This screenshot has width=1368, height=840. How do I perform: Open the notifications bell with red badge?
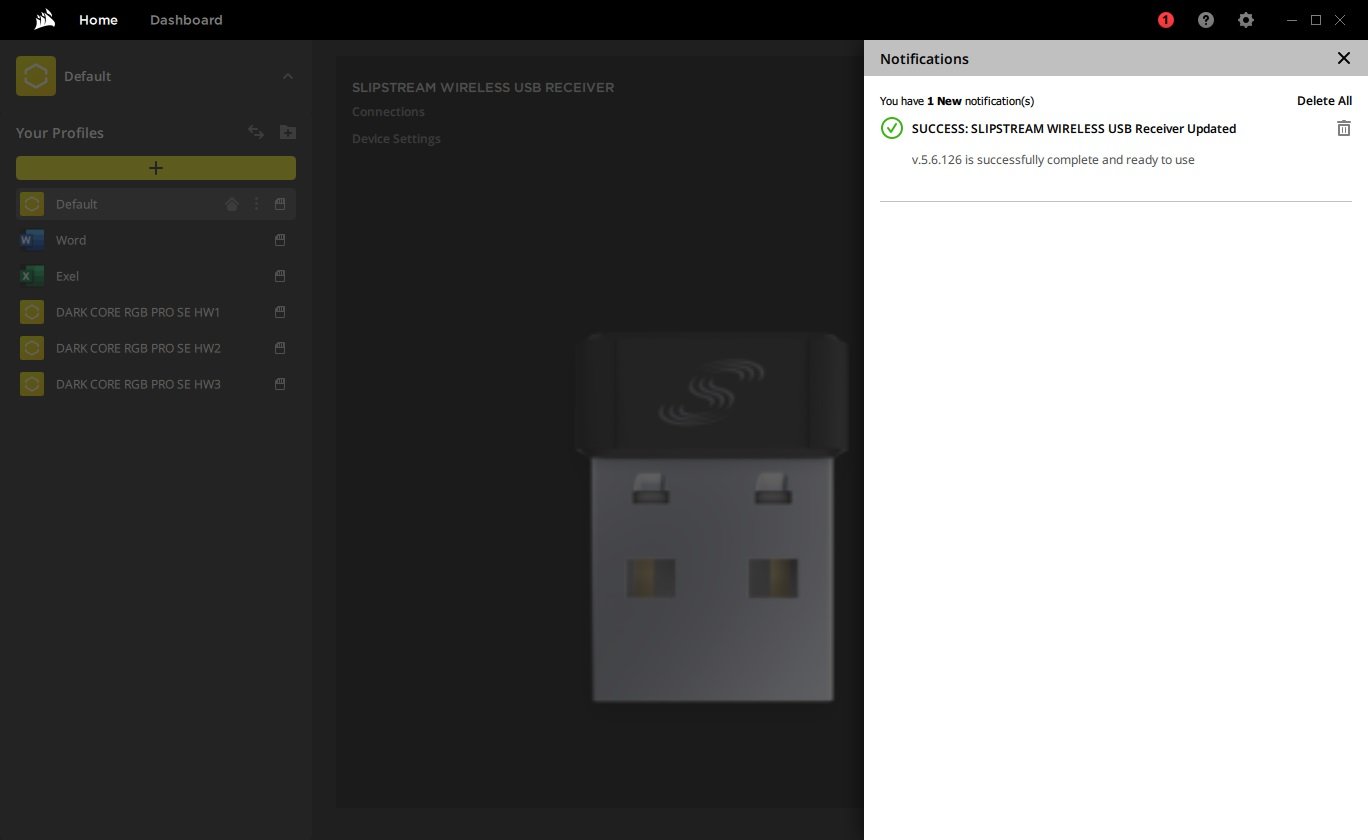[1166, 20]
